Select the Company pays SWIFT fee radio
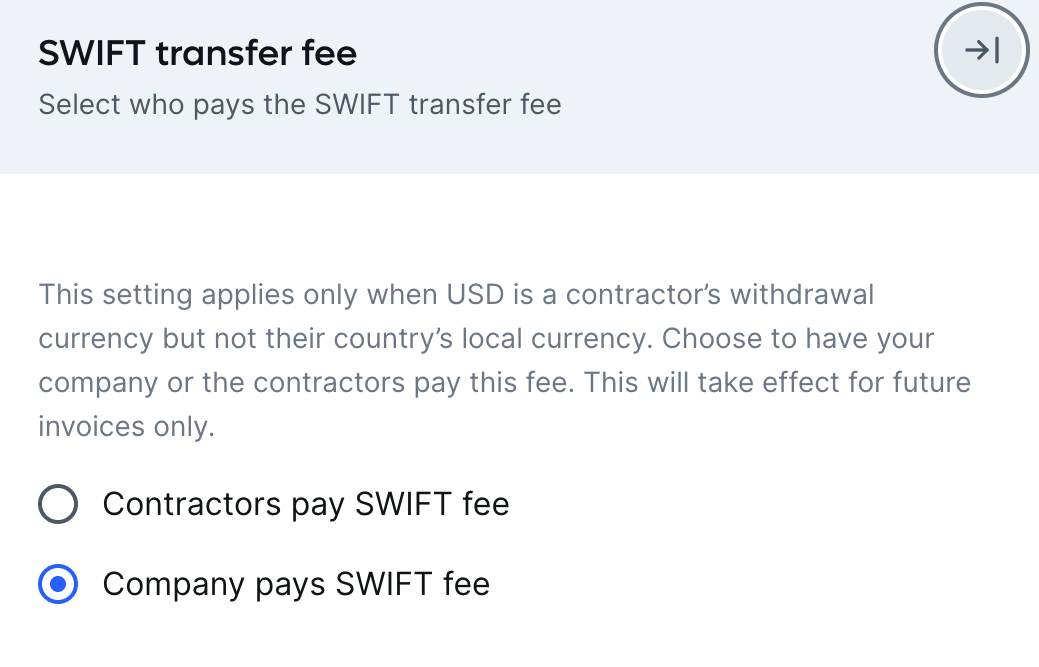Screen dimensions: 1039x667 click(58, 584)
